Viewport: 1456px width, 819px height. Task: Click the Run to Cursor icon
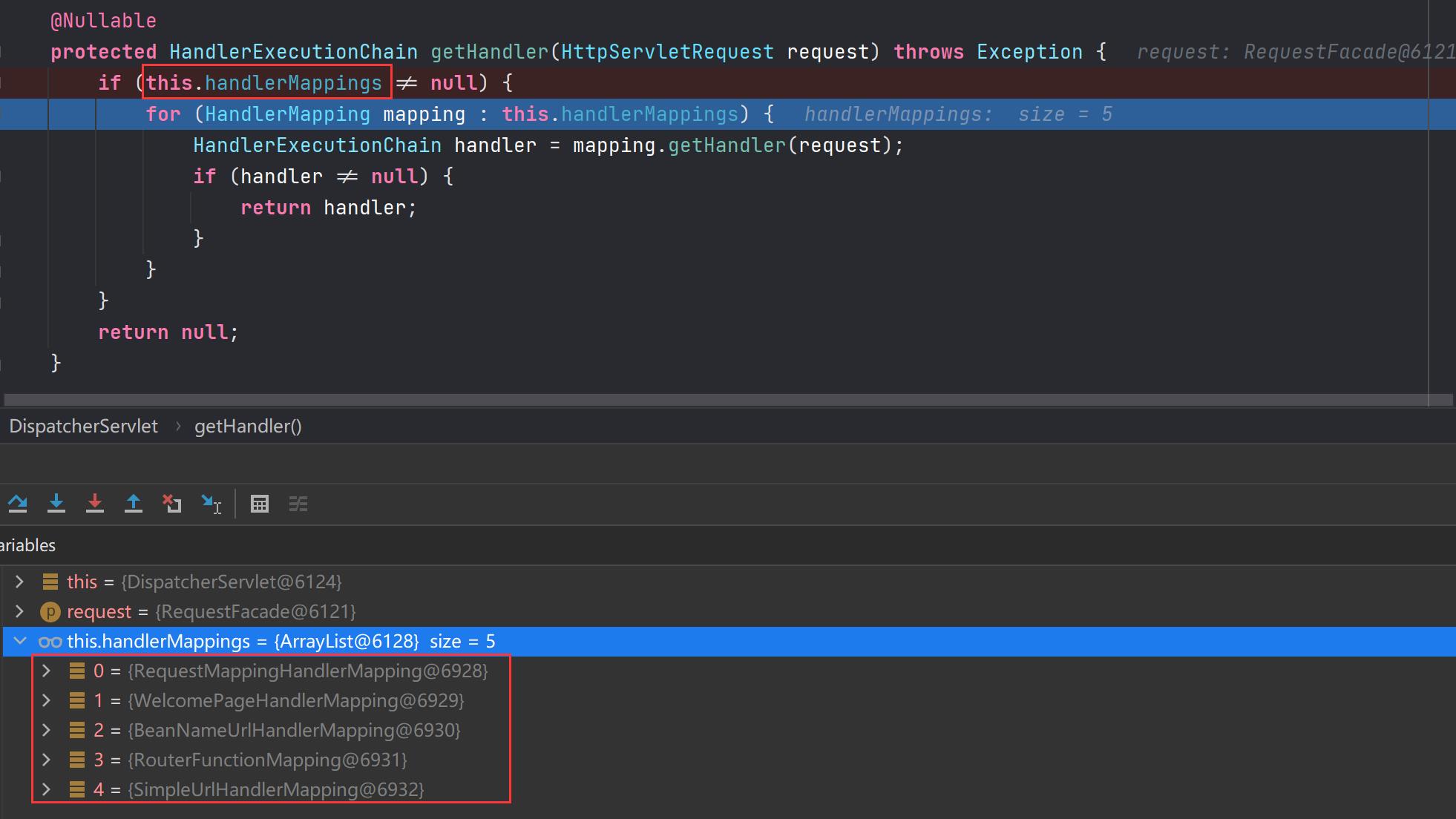pos(211,504)
